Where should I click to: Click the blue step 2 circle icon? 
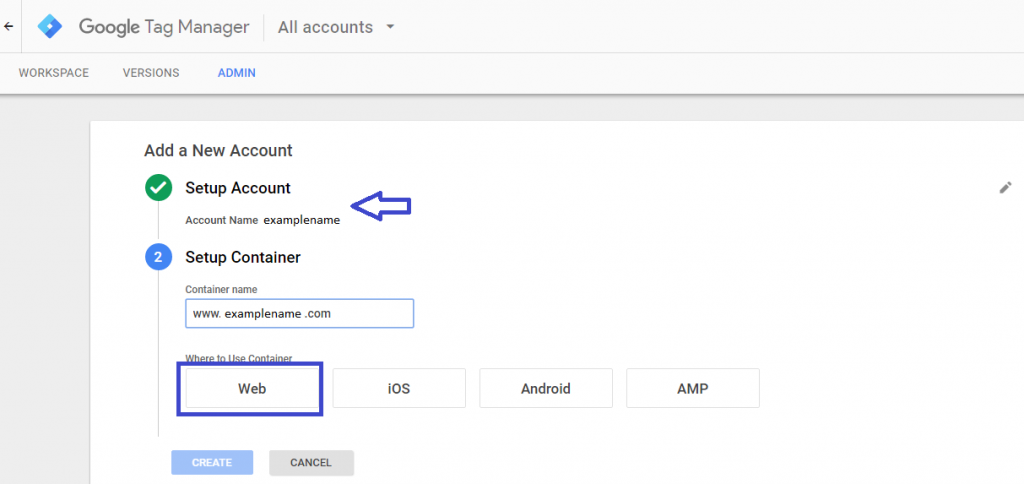(x=158, y=257)
